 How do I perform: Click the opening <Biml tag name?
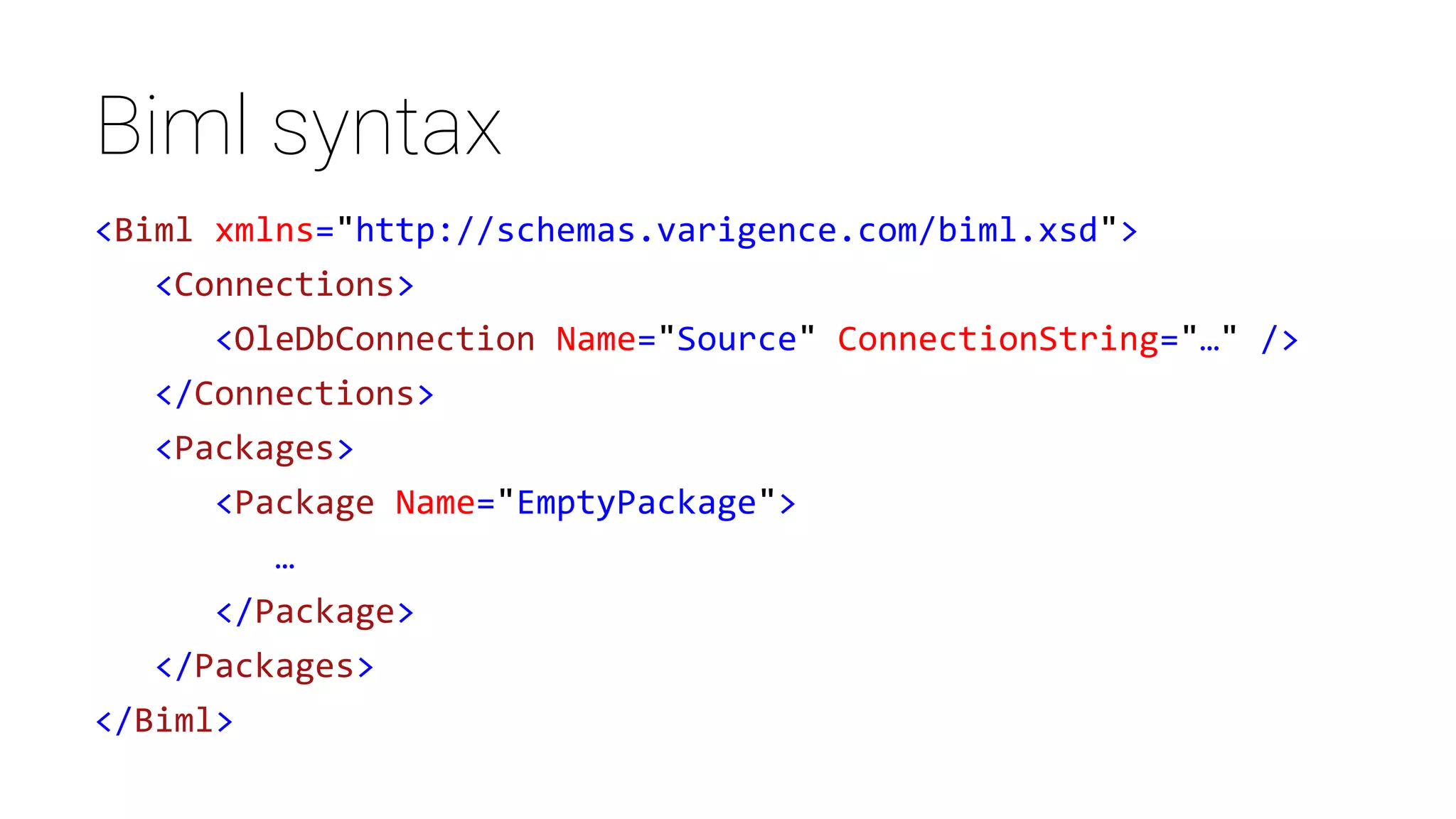(x=153, y=230)
